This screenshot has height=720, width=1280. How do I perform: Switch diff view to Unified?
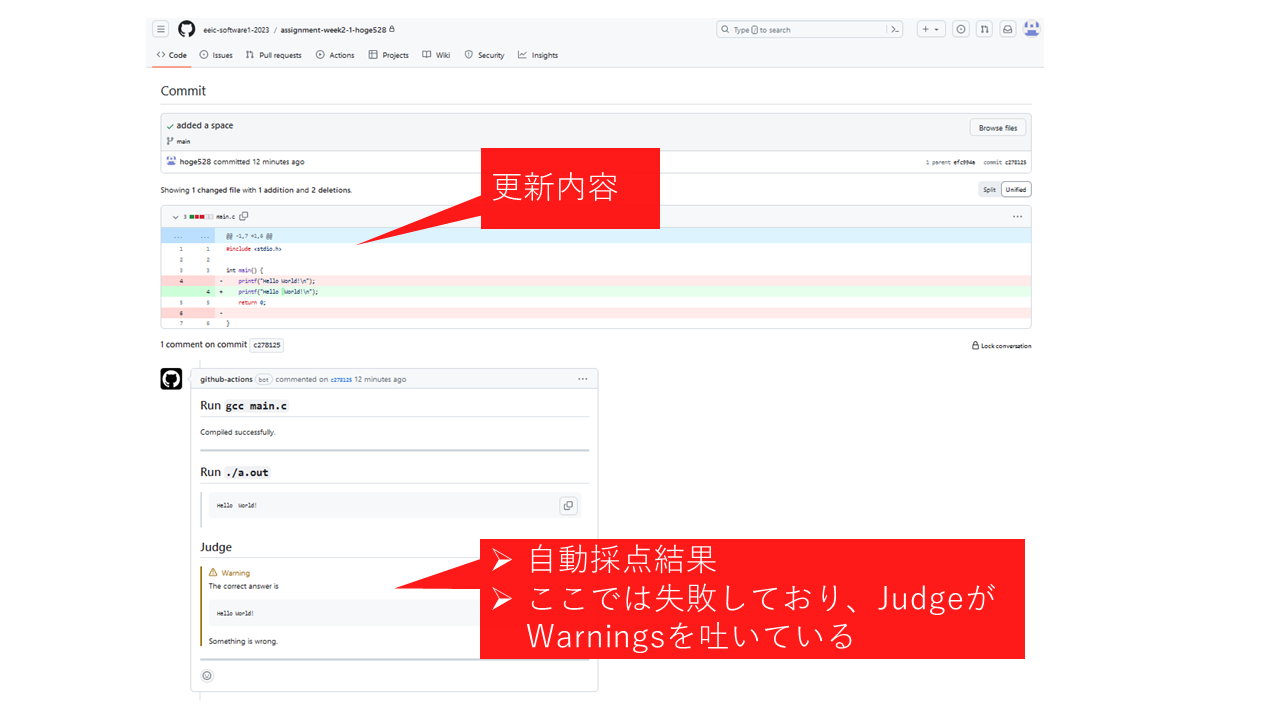(x=1015, y=189)
